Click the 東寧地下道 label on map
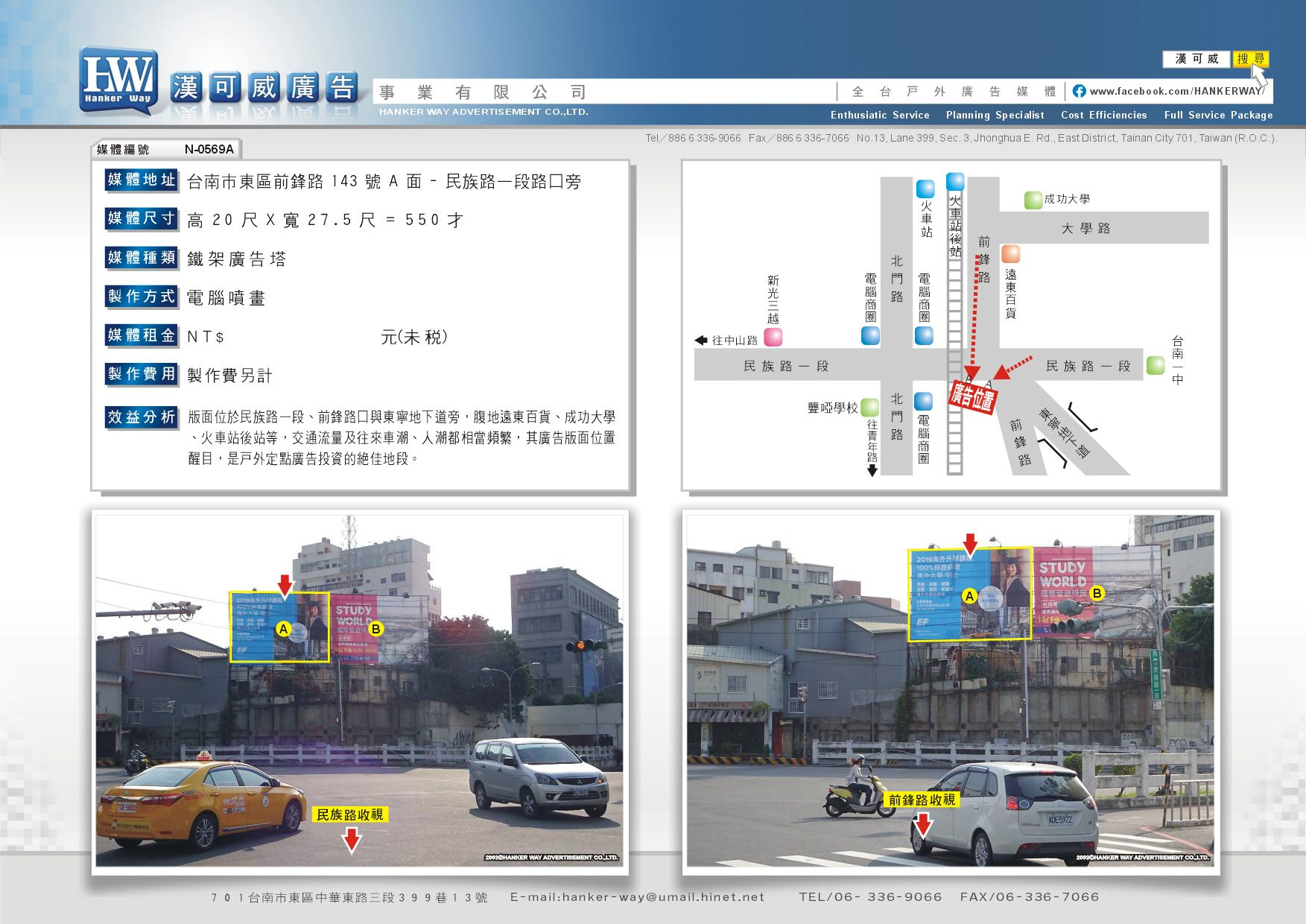Viewport: 1306px width, 924px height. click(1065, 433)
